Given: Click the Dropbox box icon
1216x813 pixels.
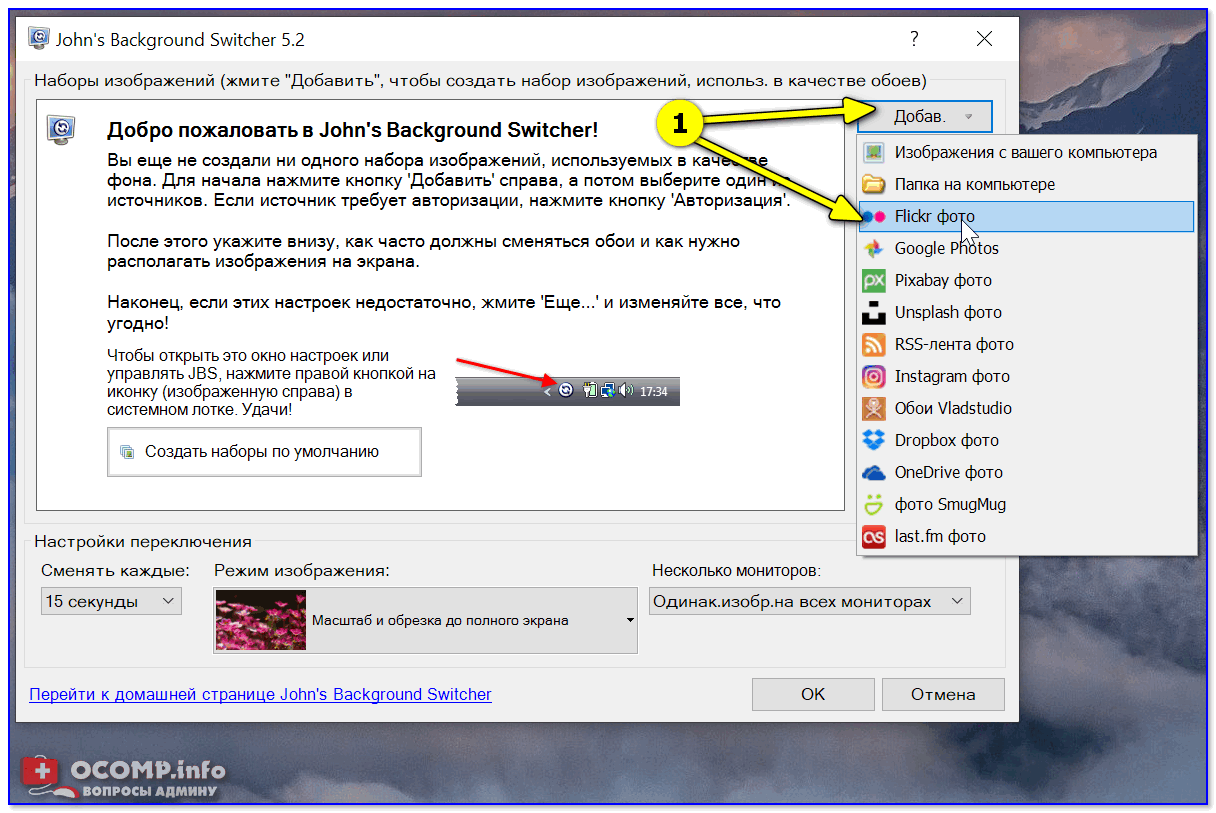Looking at the screenshot, I should [874, 440].
